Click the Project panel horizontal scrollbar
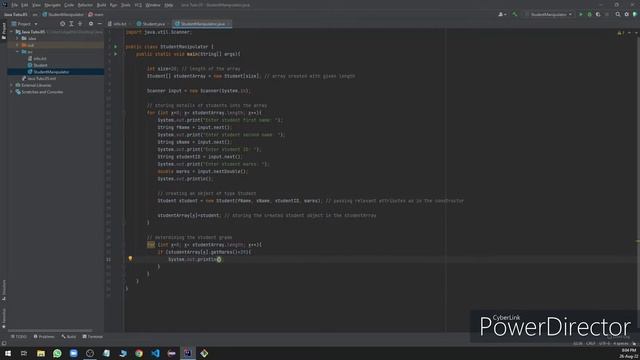Viewport: 640px width, 360px height. click(50, 330)
